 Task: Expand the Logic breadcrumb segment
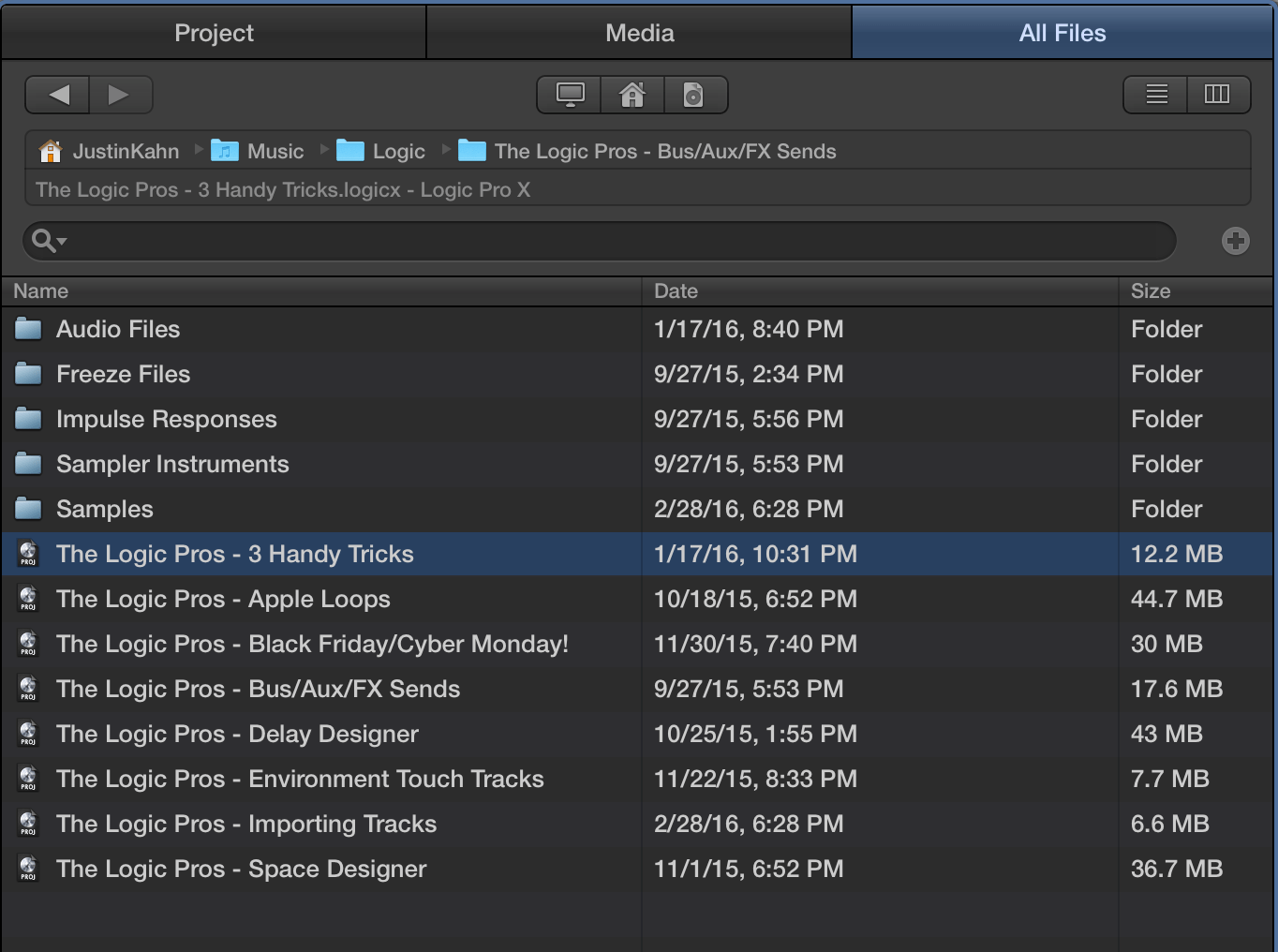[401, 150]
